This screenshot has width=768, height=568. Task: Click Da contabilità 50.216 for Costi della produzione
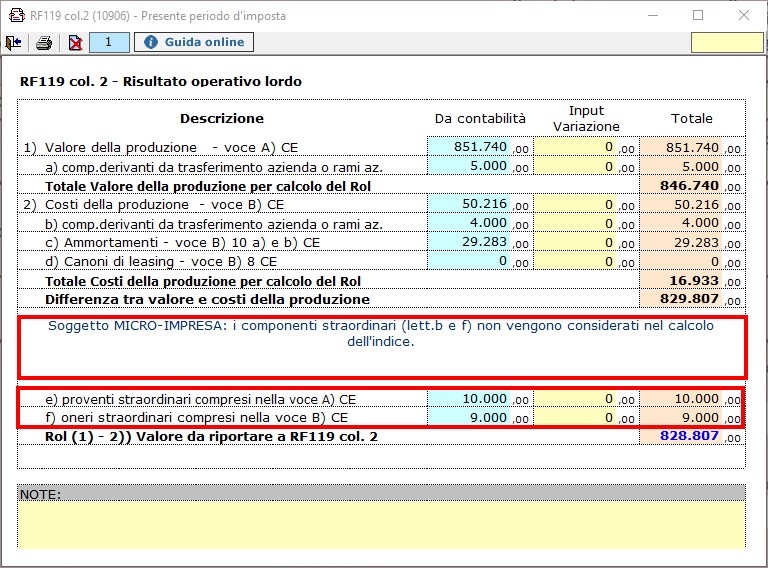pos(468,204)
